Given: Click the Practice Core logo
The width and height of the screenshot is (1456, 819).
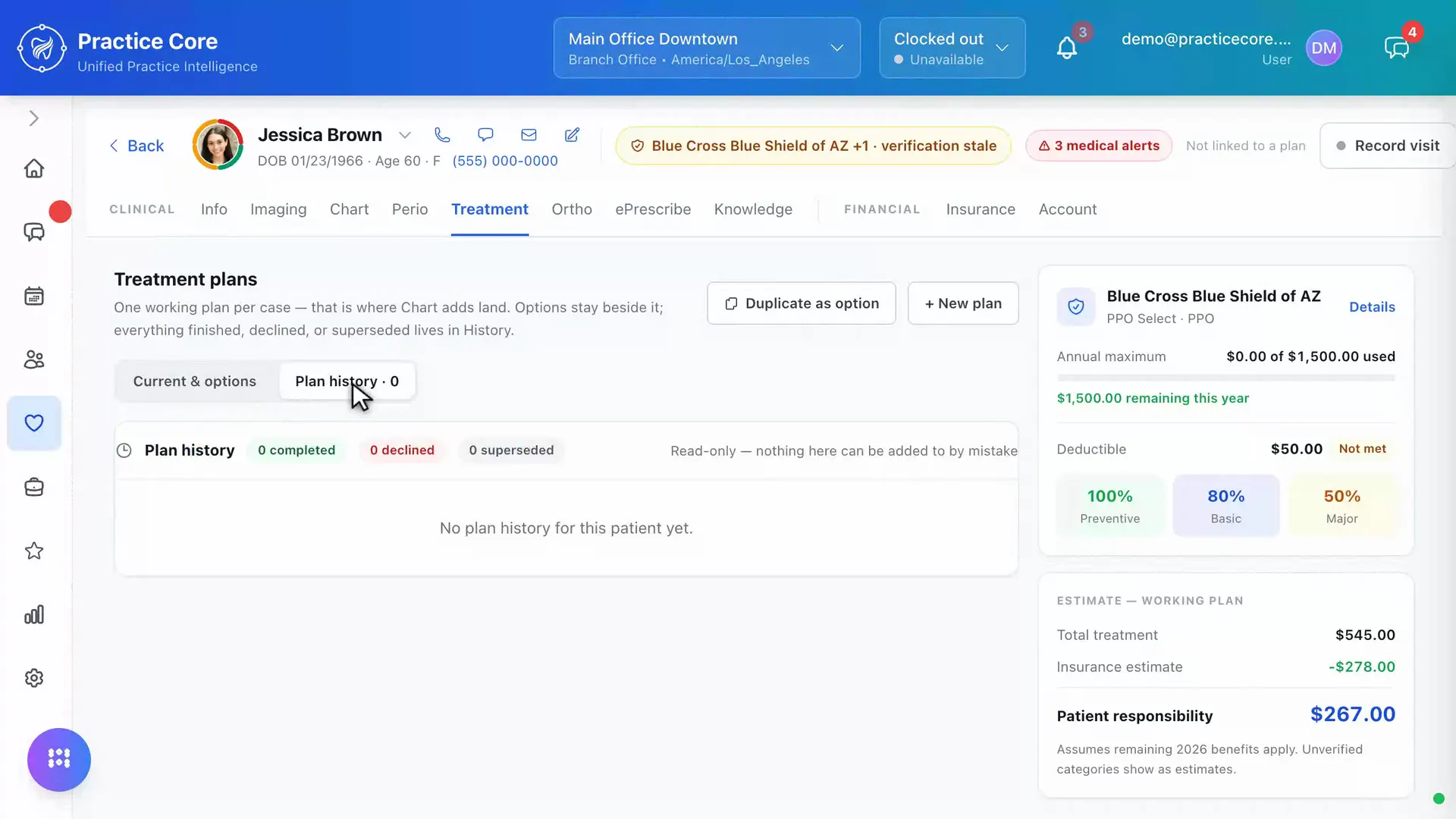Looking at the screenshot, I should click(x=42, y=49).
